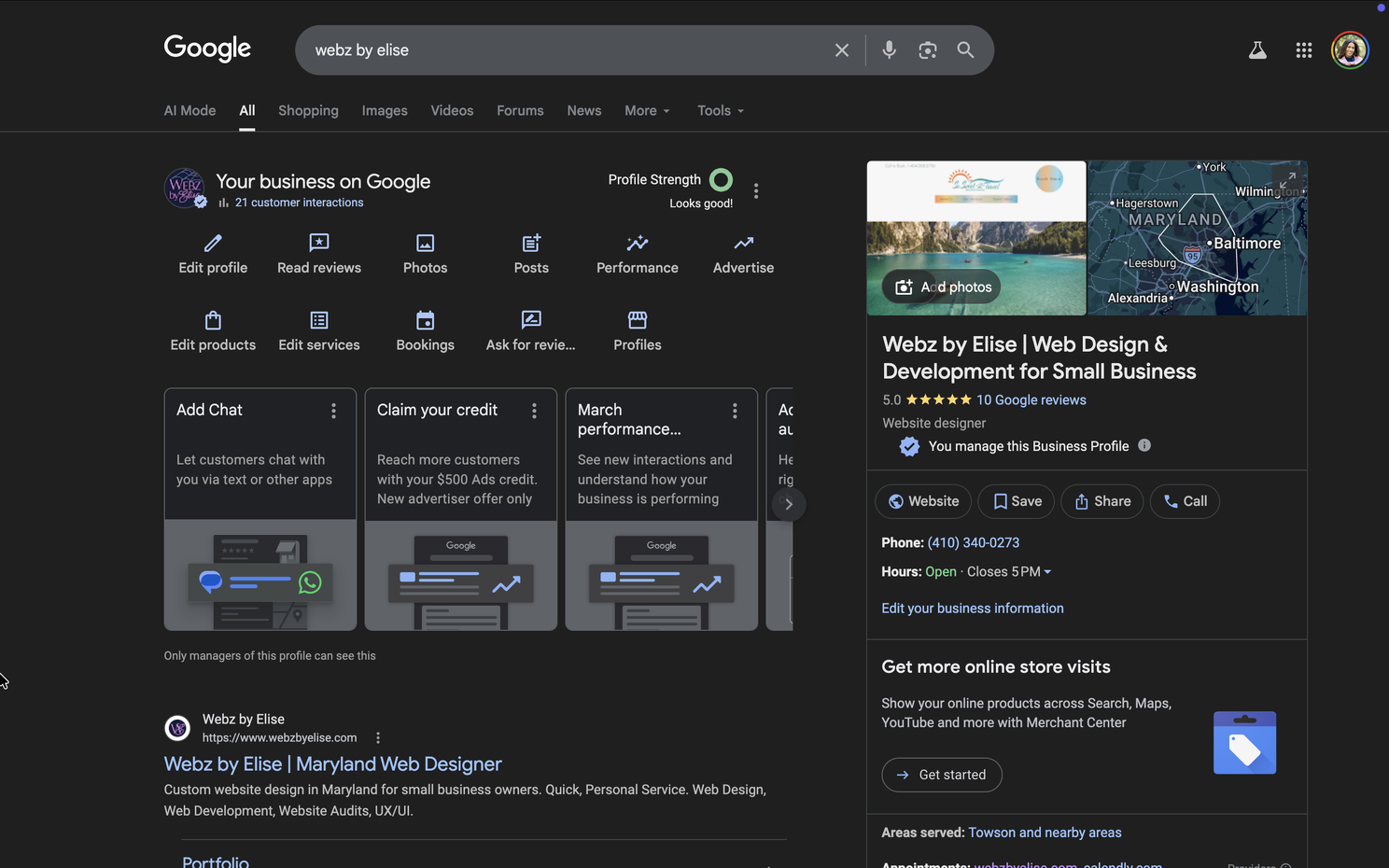Open result options for webzbyelise.com
Screen dimensions: 1389x868
point(378,737)
